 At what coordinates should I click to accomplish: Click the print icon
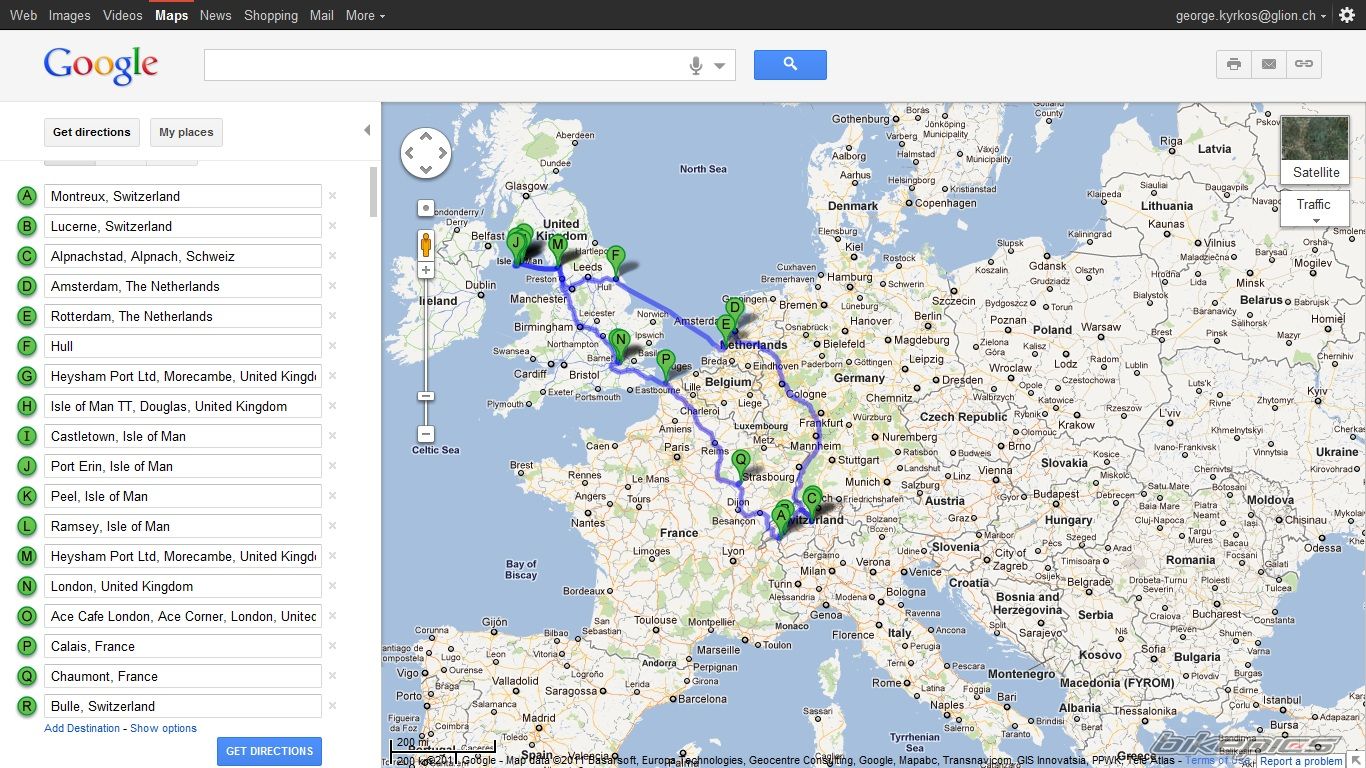click(1234, 64)
